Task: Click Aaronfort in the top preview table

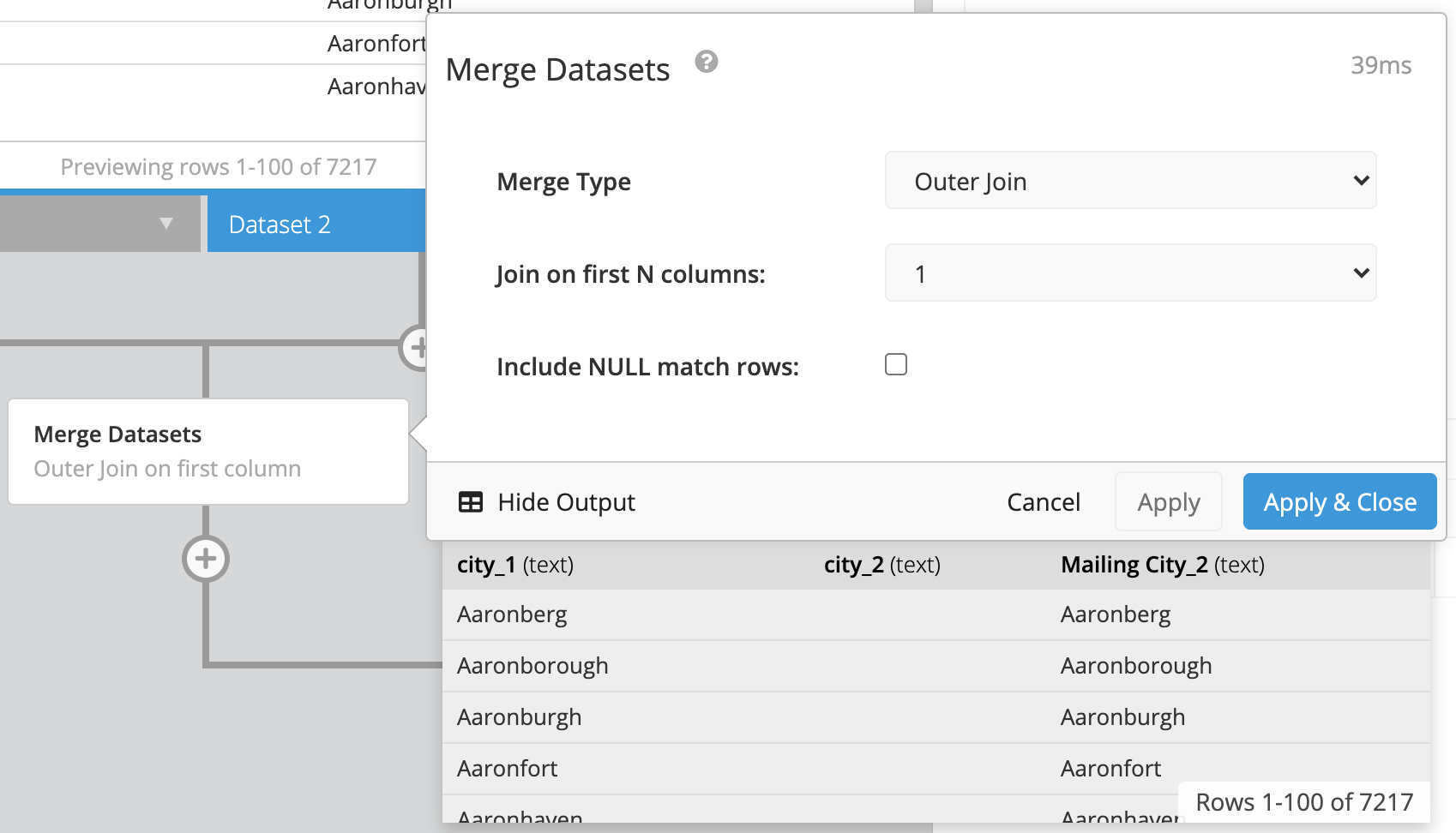Action: coord(376,43)
